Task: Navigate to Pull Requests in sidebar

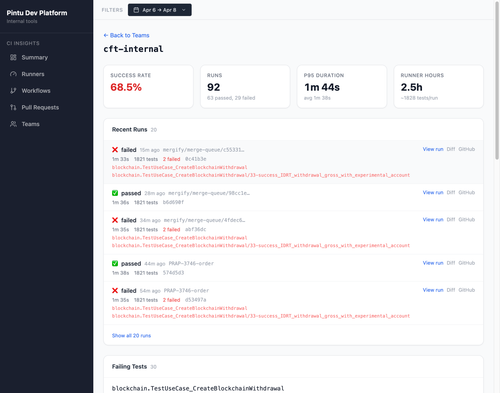Action: (40, 107)
